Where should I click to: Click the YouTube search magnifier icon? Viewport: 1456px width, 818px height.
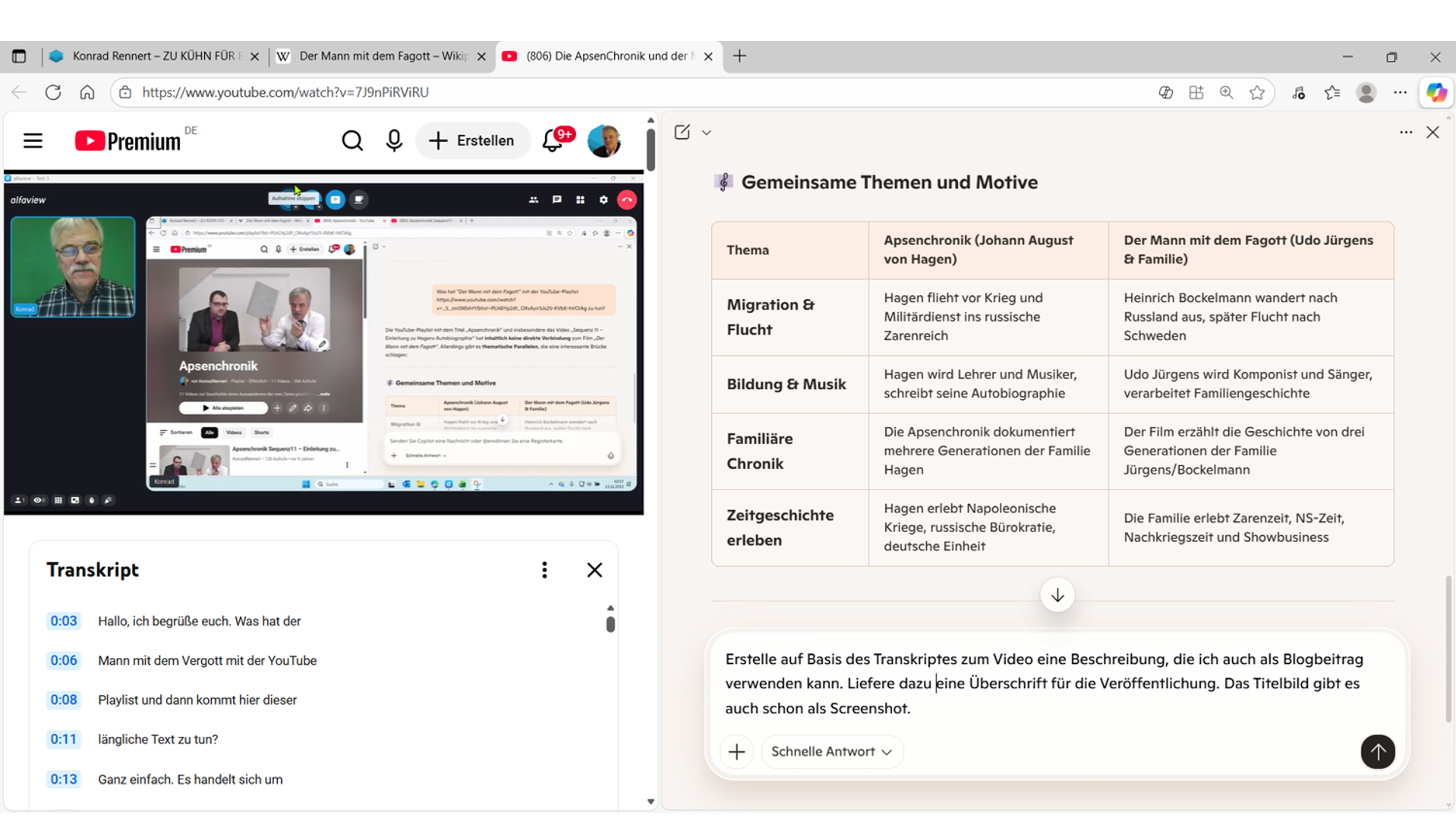[351, 141]
